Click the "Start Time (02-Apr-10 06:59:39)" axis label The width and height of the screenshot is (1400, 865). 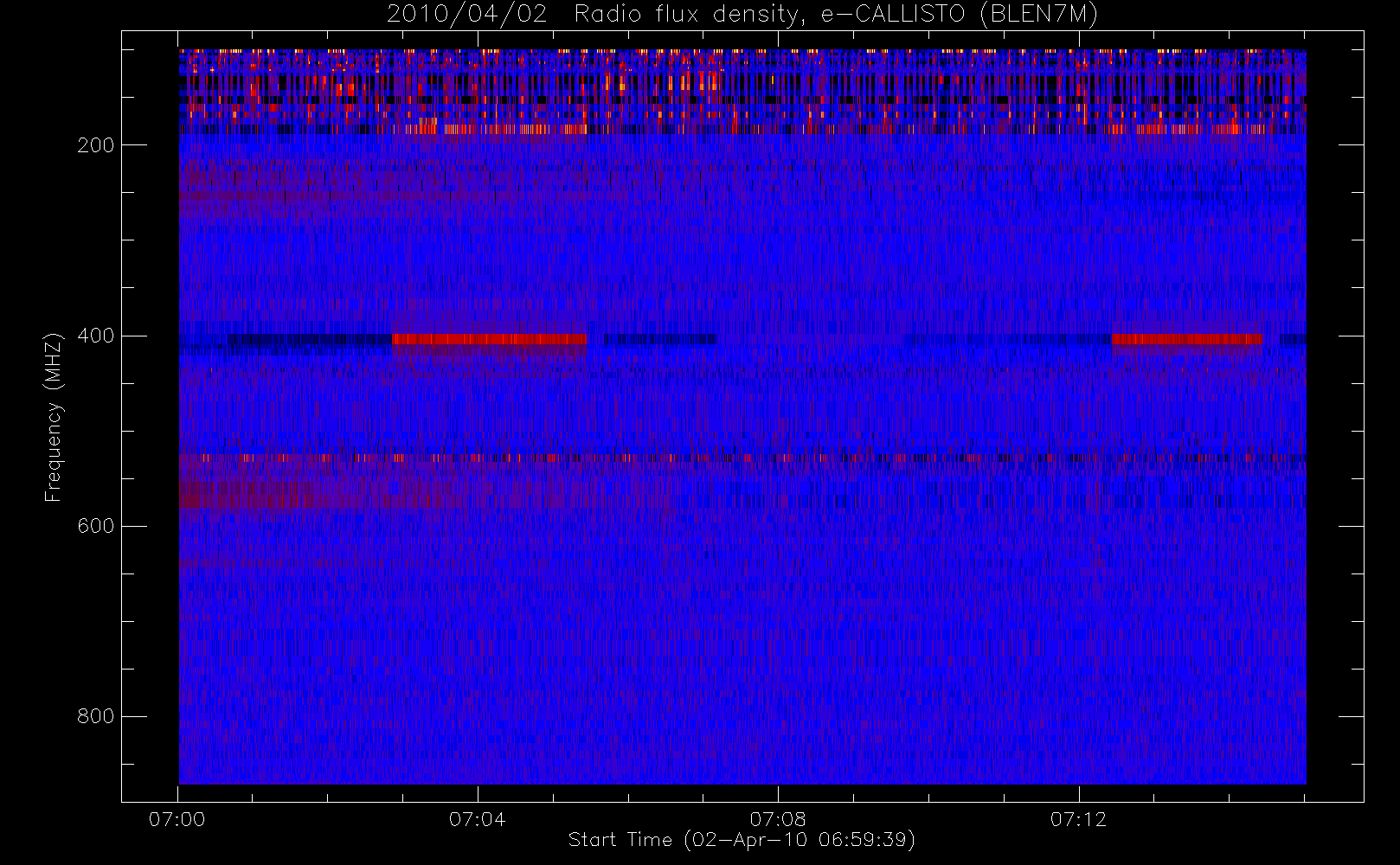click(x=742, y=840)
